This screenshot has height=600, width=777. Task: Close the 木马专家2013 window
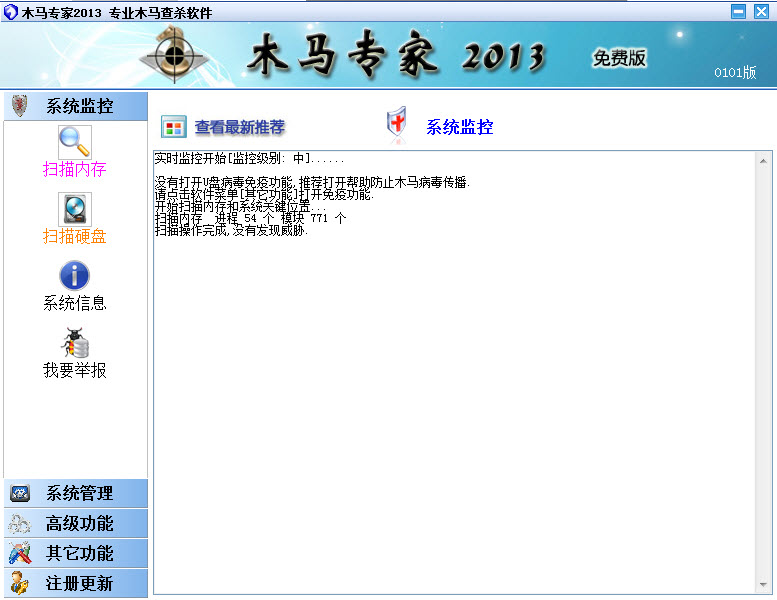coord(761,11)
